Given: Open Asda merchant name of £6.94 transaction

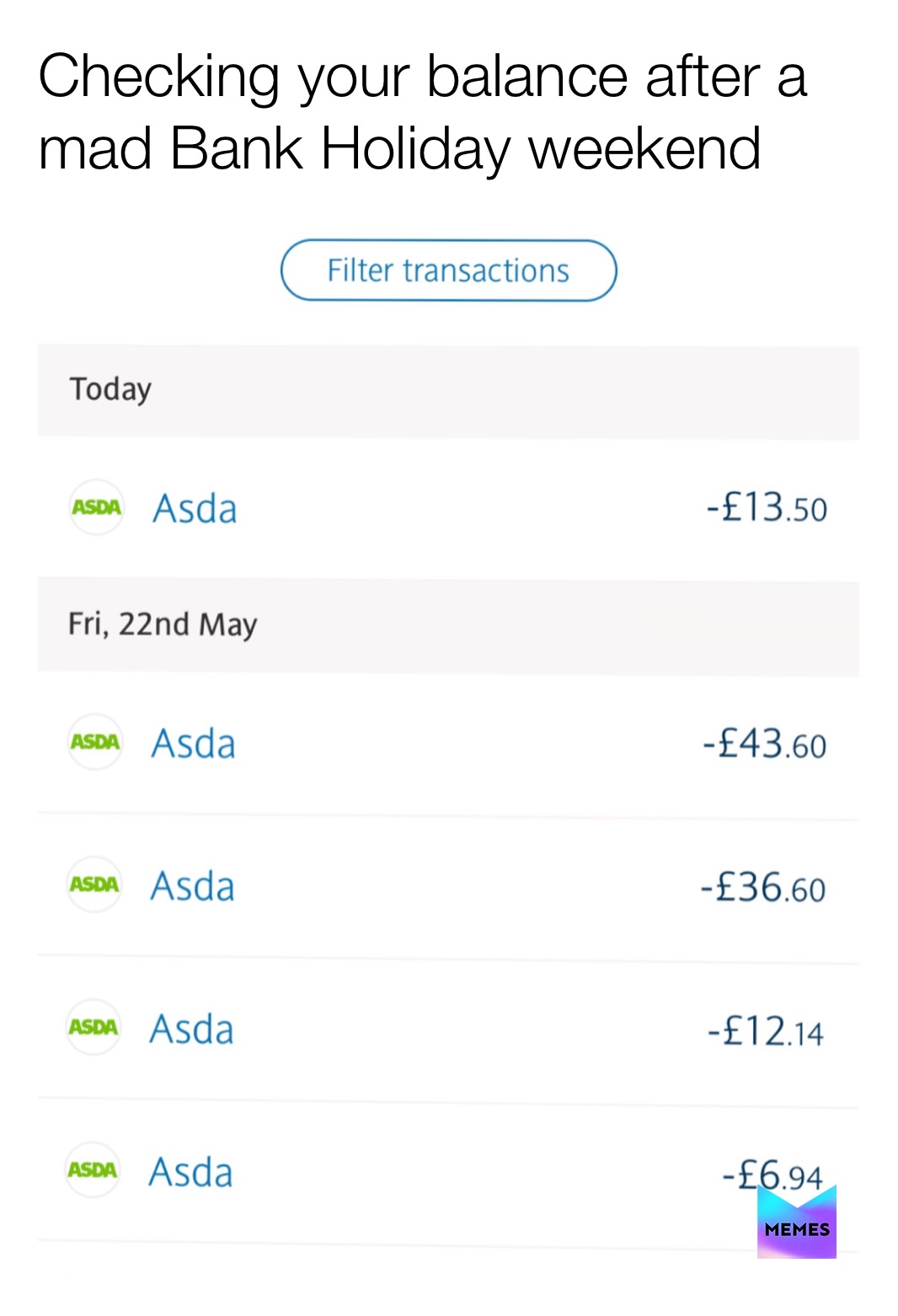Looking at the screenshot, I should click(x=190, y=1172).
